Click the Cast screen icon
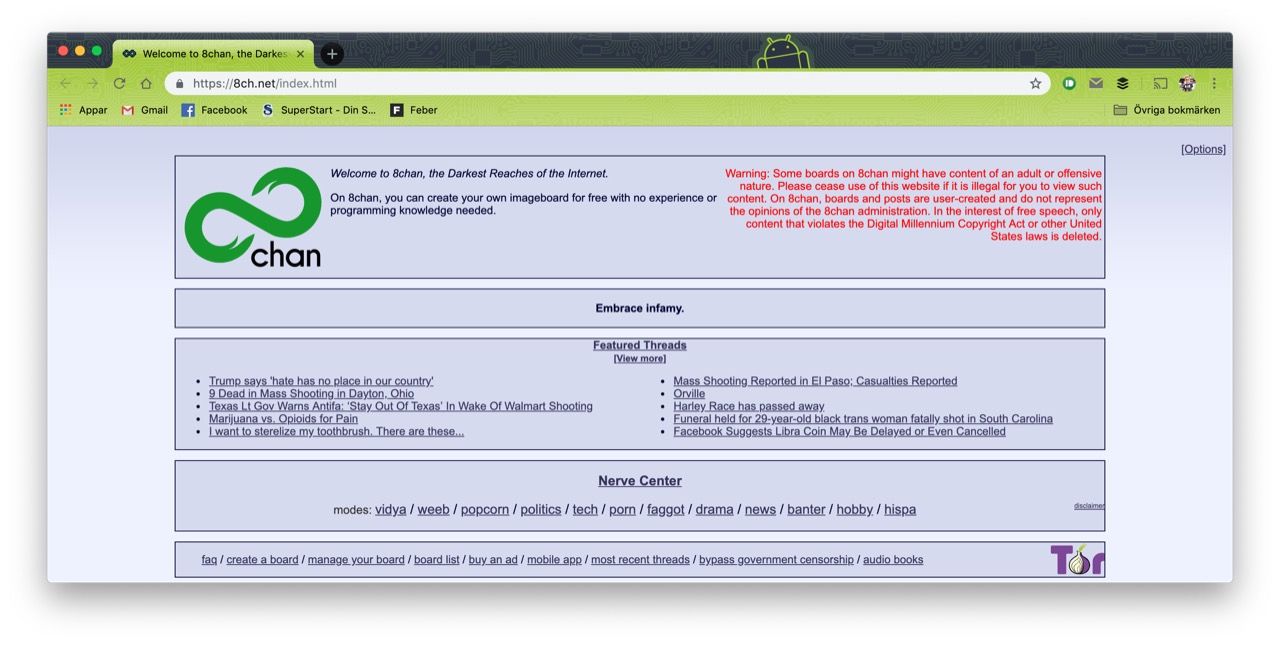This screenshot has height=645, width=1280. (x=1160, y=84)
